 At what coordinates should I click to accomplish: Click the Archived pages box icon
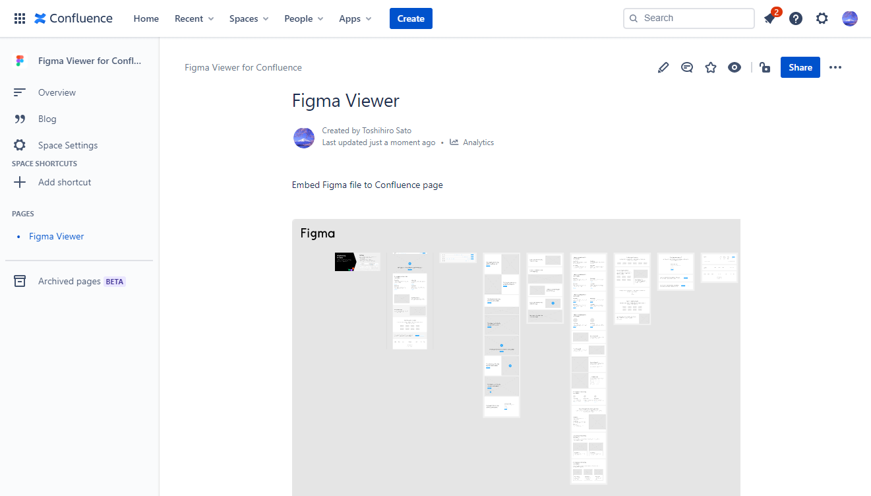point(19,281)
